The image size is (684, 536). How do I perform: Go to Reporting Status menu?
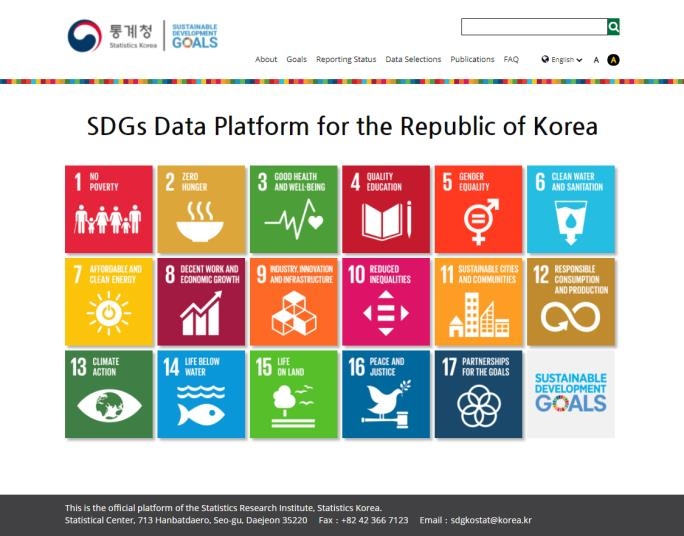click(x=346, y=60)
